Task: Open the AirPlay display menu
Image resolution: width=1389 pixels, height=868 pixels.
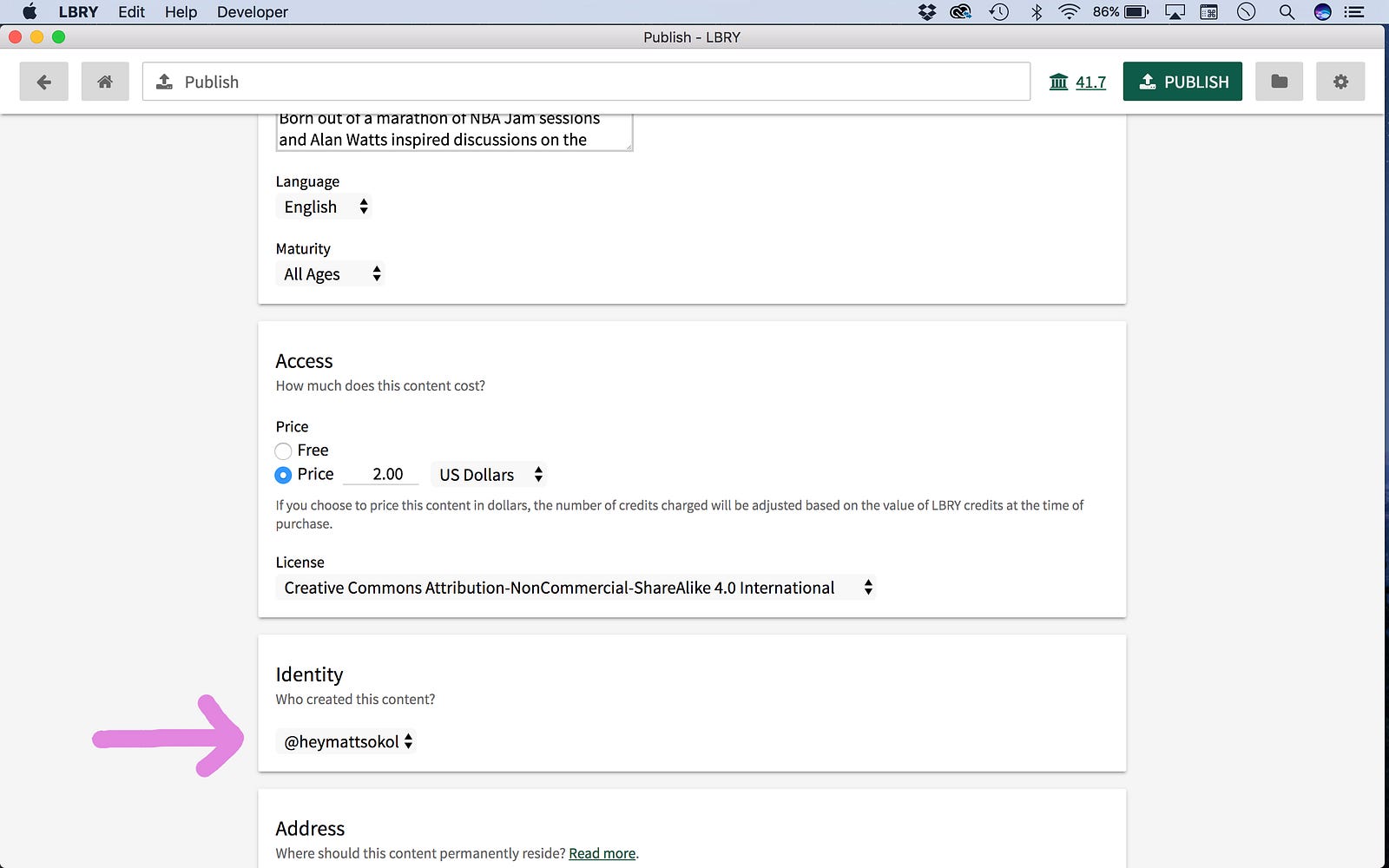Action: pyautogui.click(x=1175, y=12)
